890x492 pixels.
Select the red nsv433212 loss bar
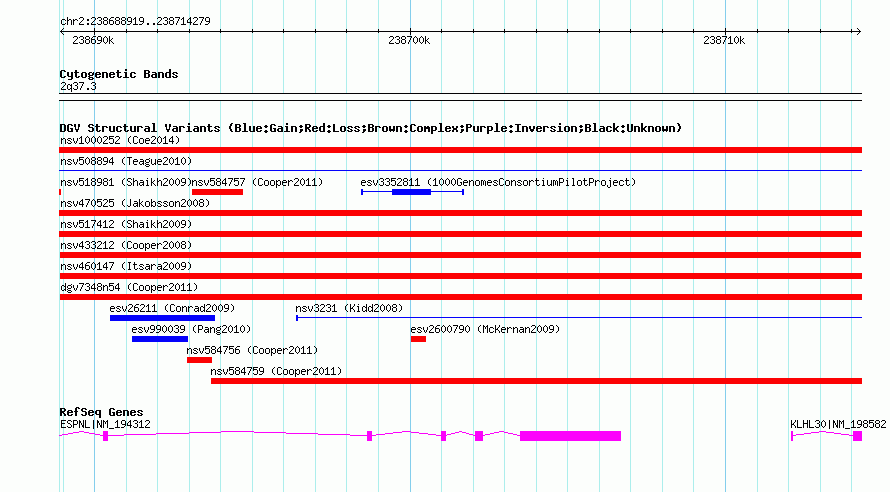pos(460,255)
